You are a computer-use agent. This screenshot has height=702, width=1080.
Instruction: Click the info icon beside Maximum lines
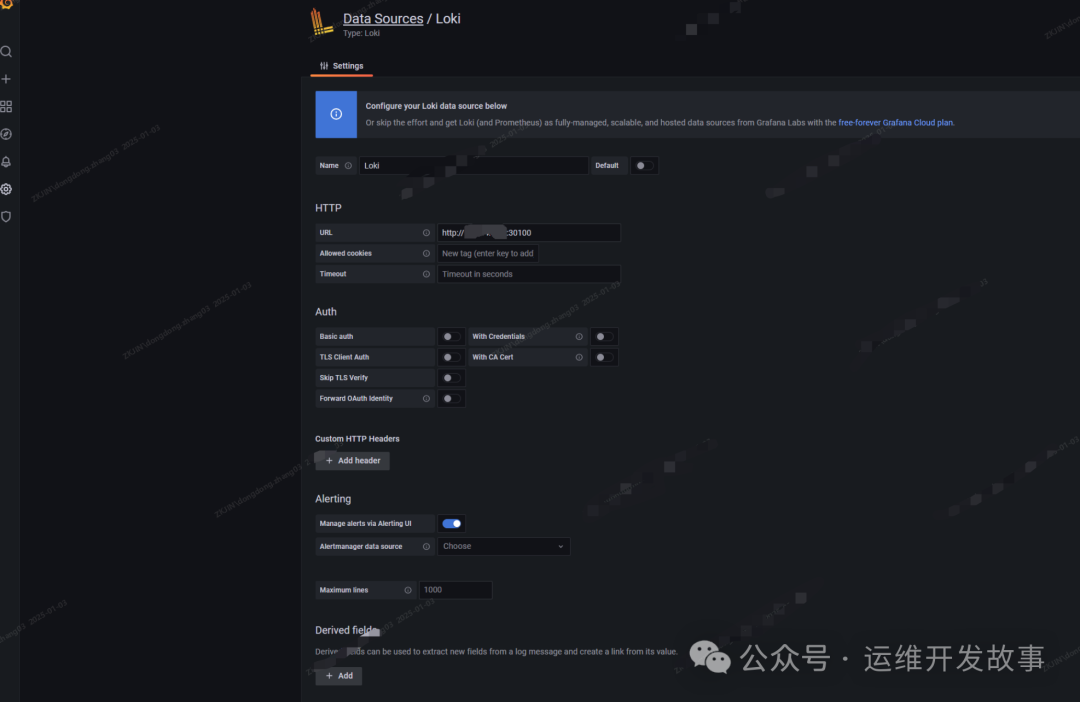(408, 590)
